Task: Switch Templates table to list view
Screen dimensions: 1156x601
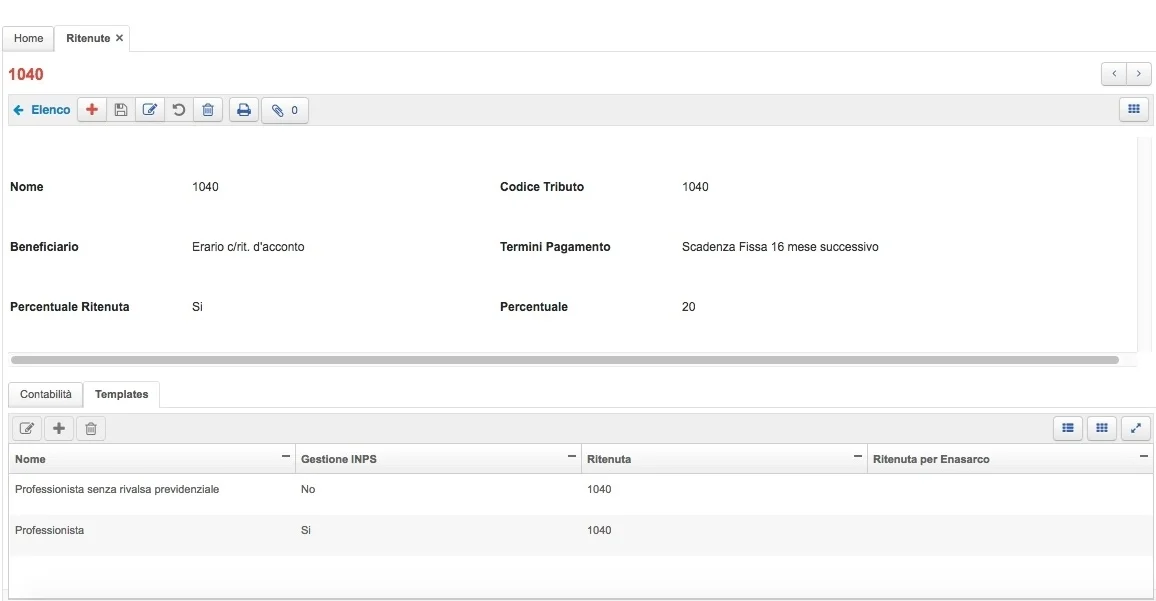Action: 1068,428
